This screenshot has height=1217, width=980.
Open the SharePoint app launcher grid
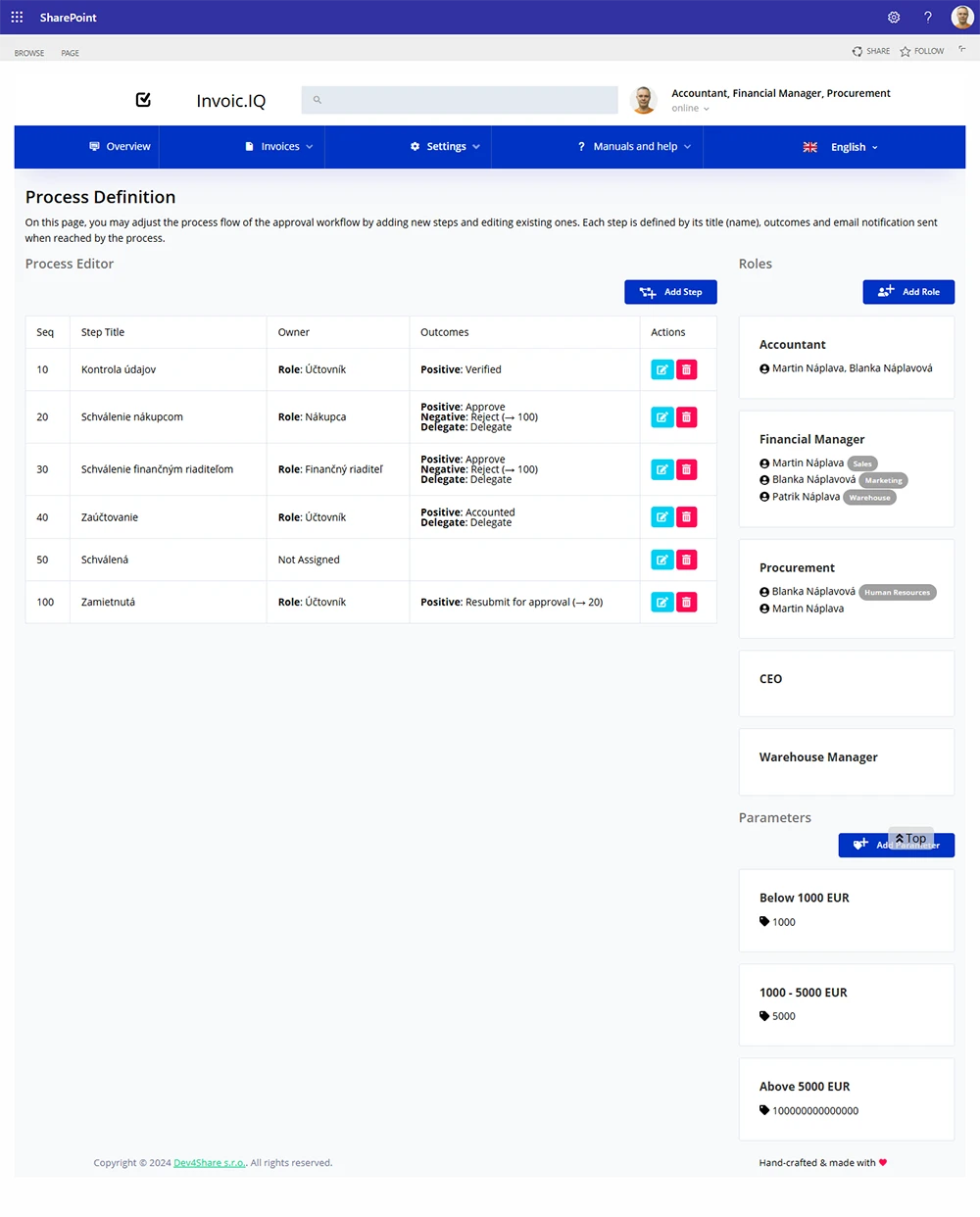17,17
